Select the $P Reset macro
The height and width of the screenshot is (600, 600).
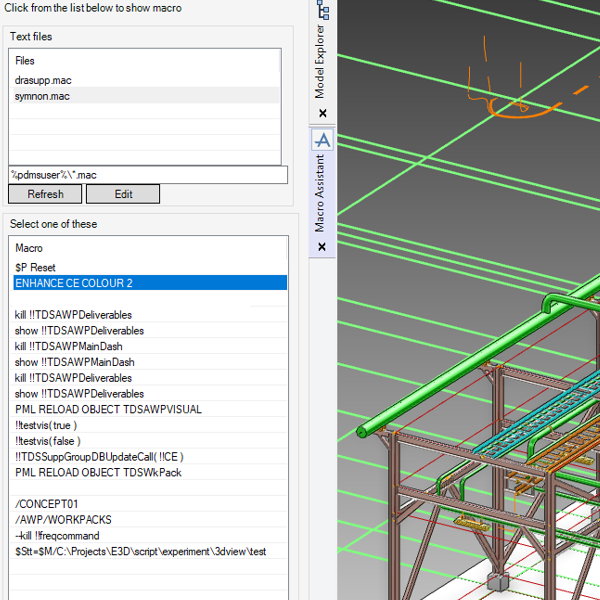point(150,267)
